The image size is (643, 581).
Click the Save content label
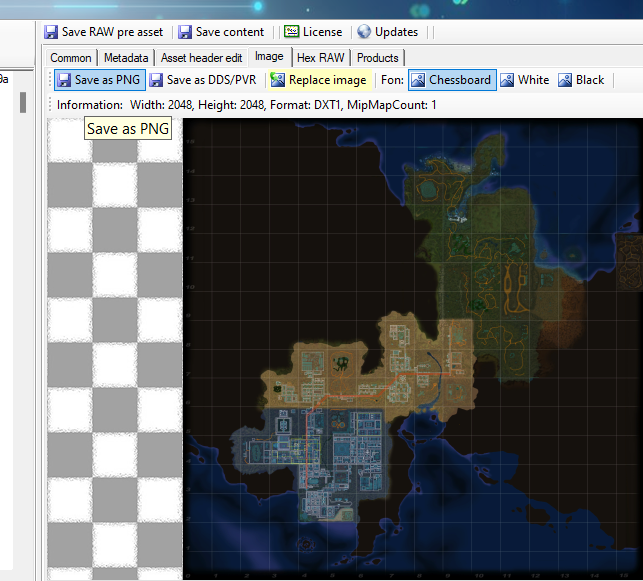230,32
